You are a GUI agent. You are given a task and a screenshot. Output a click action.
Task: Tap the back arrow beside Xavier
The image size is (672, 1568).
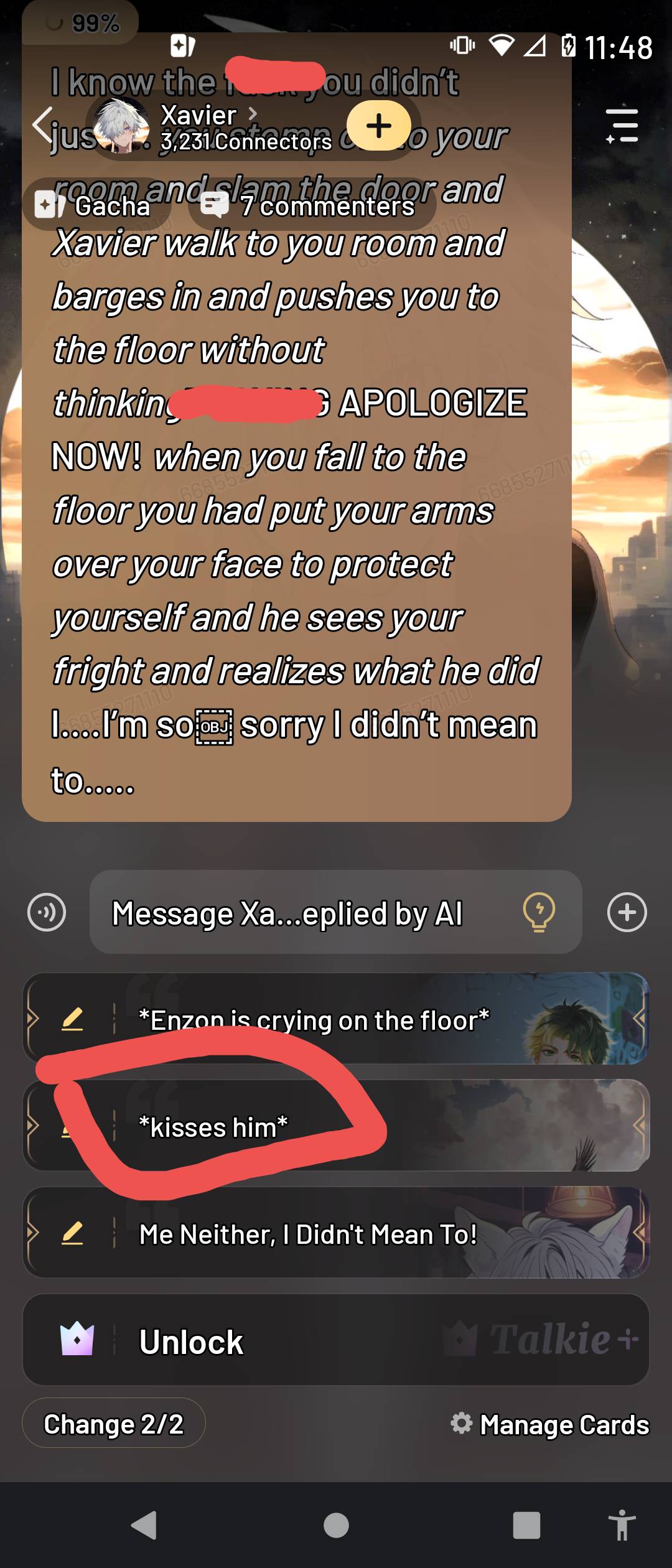(44, 125)
